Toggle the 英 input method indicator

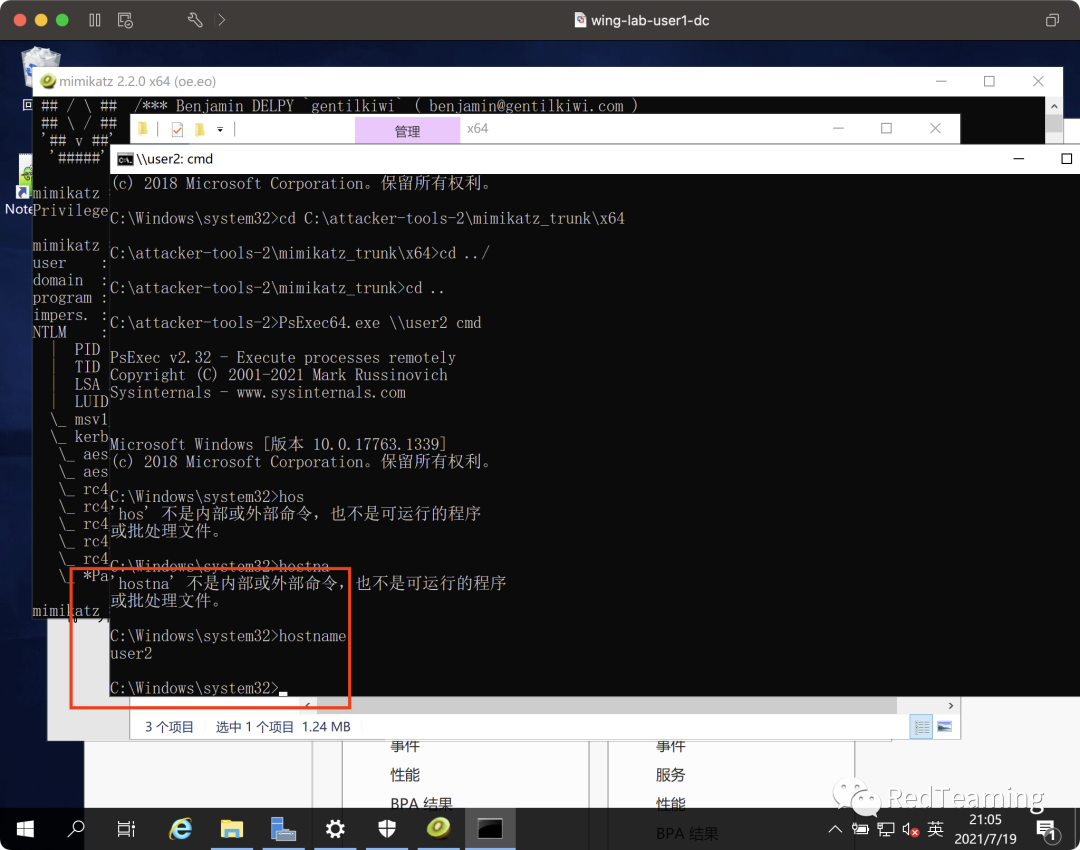(x=935, y=829)
